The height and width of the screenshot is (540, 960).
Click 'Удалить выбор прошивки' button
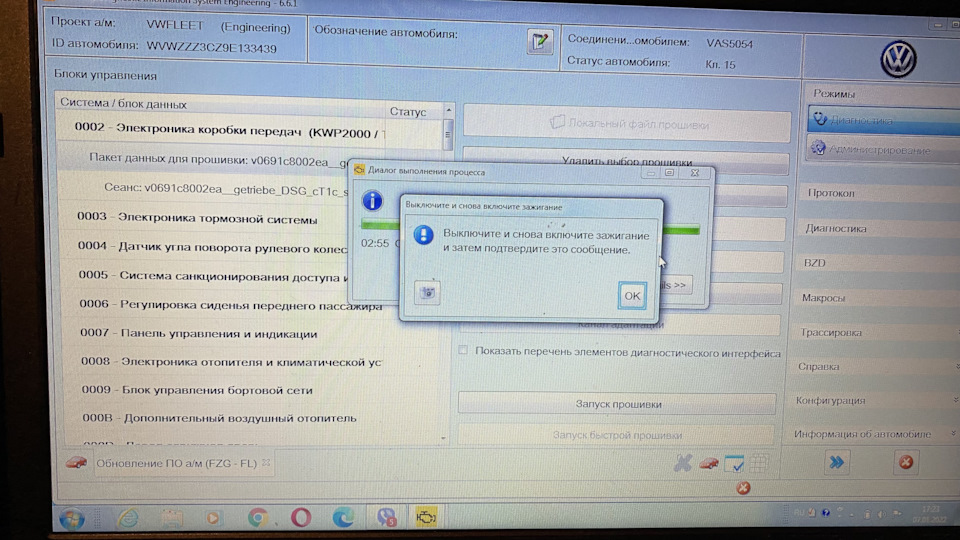click(x=627, y=161)
